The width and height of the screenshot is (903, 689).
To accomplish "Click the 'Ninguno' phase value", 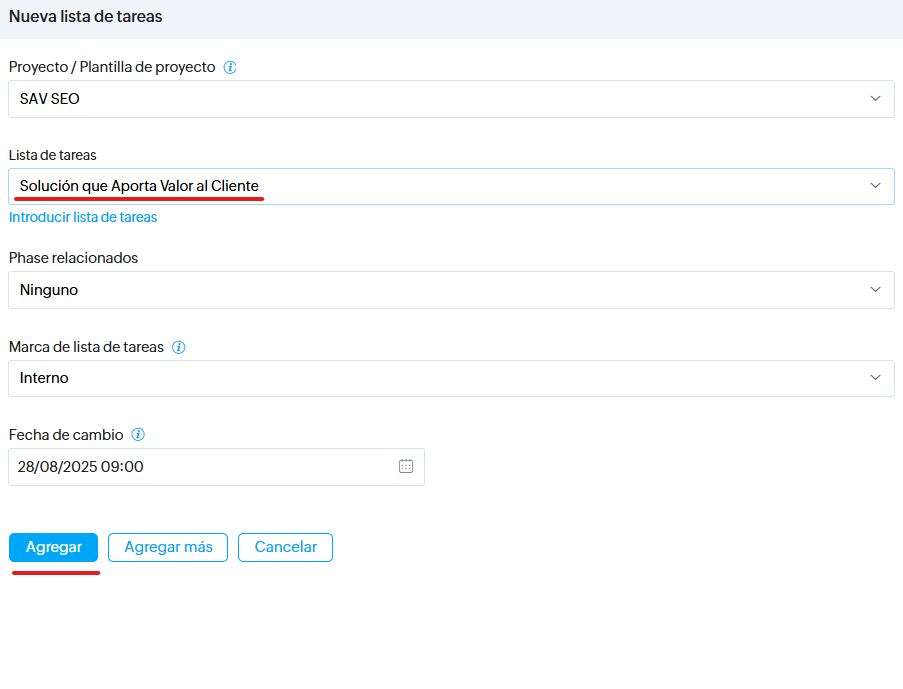I will click(49, 290).
